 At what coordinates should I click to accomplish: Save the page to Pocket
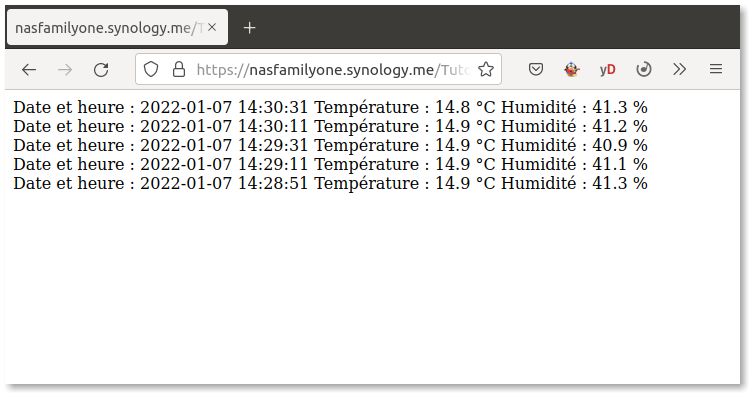pyautogui.click(x=536, y=69)
